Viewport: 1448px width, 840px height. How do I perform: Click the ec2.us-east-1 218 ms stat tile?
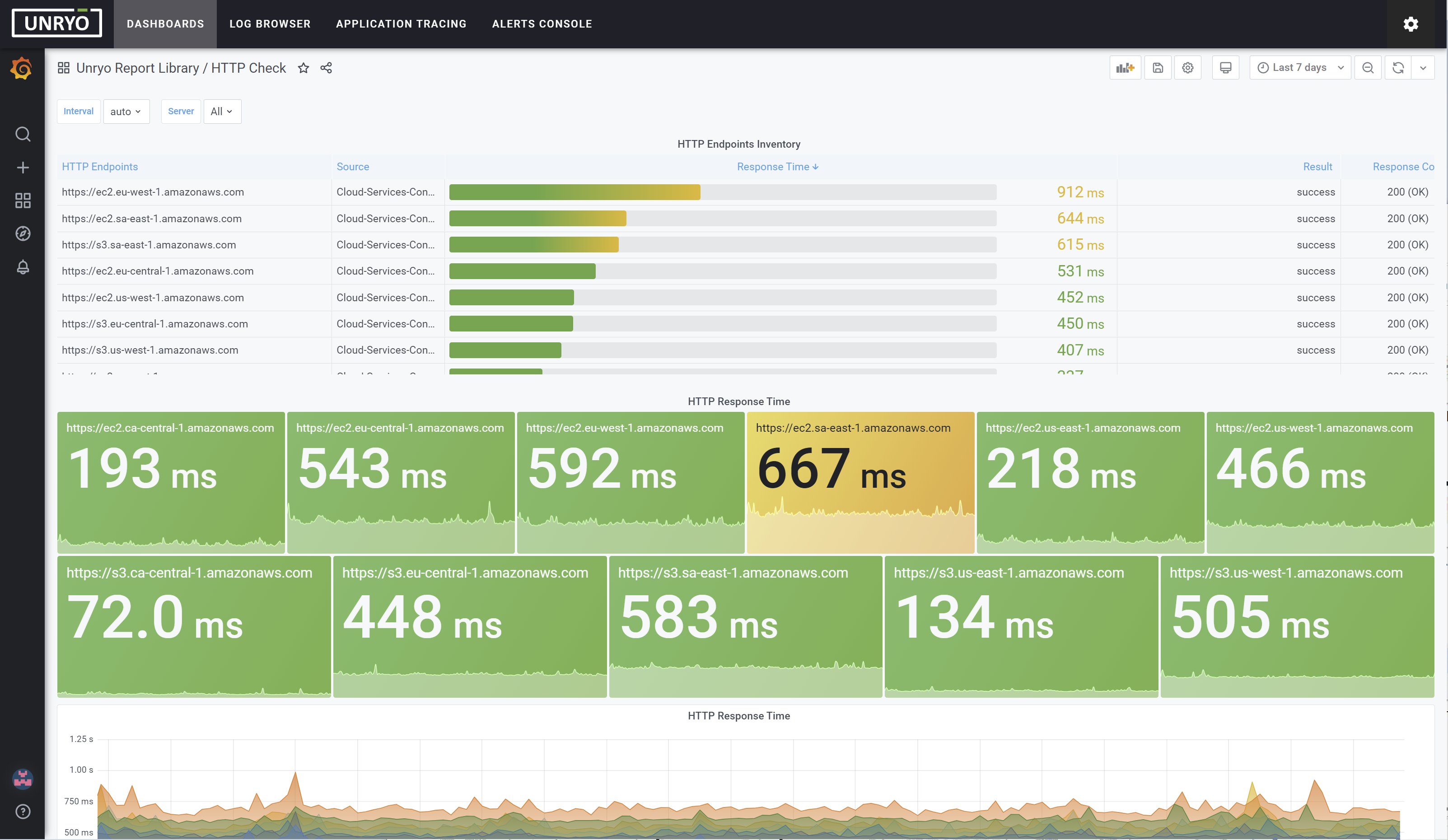[x=1091, y=483]
